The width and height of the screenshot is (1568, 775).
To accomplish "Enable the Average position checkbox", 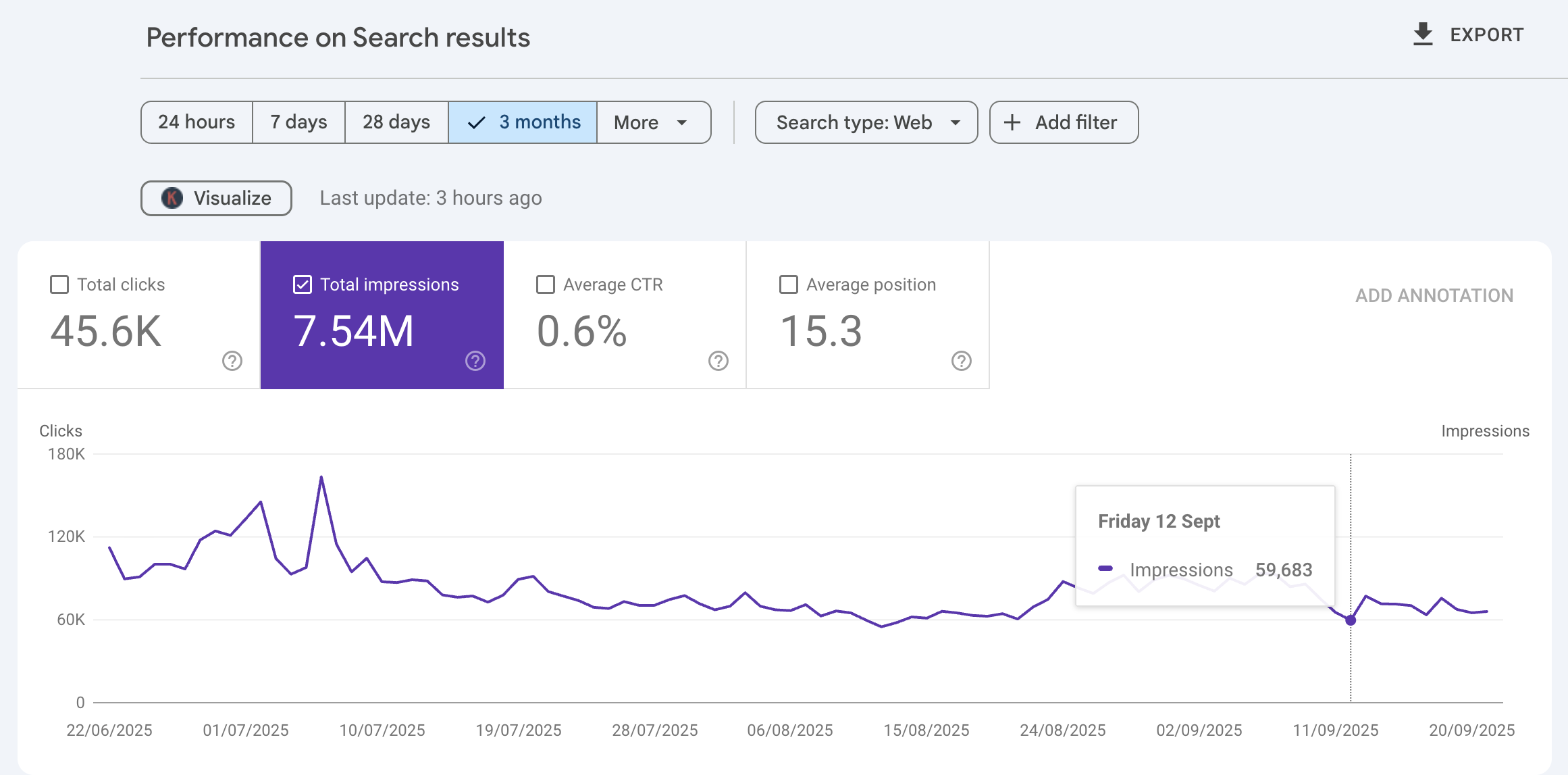I will 788,284.
